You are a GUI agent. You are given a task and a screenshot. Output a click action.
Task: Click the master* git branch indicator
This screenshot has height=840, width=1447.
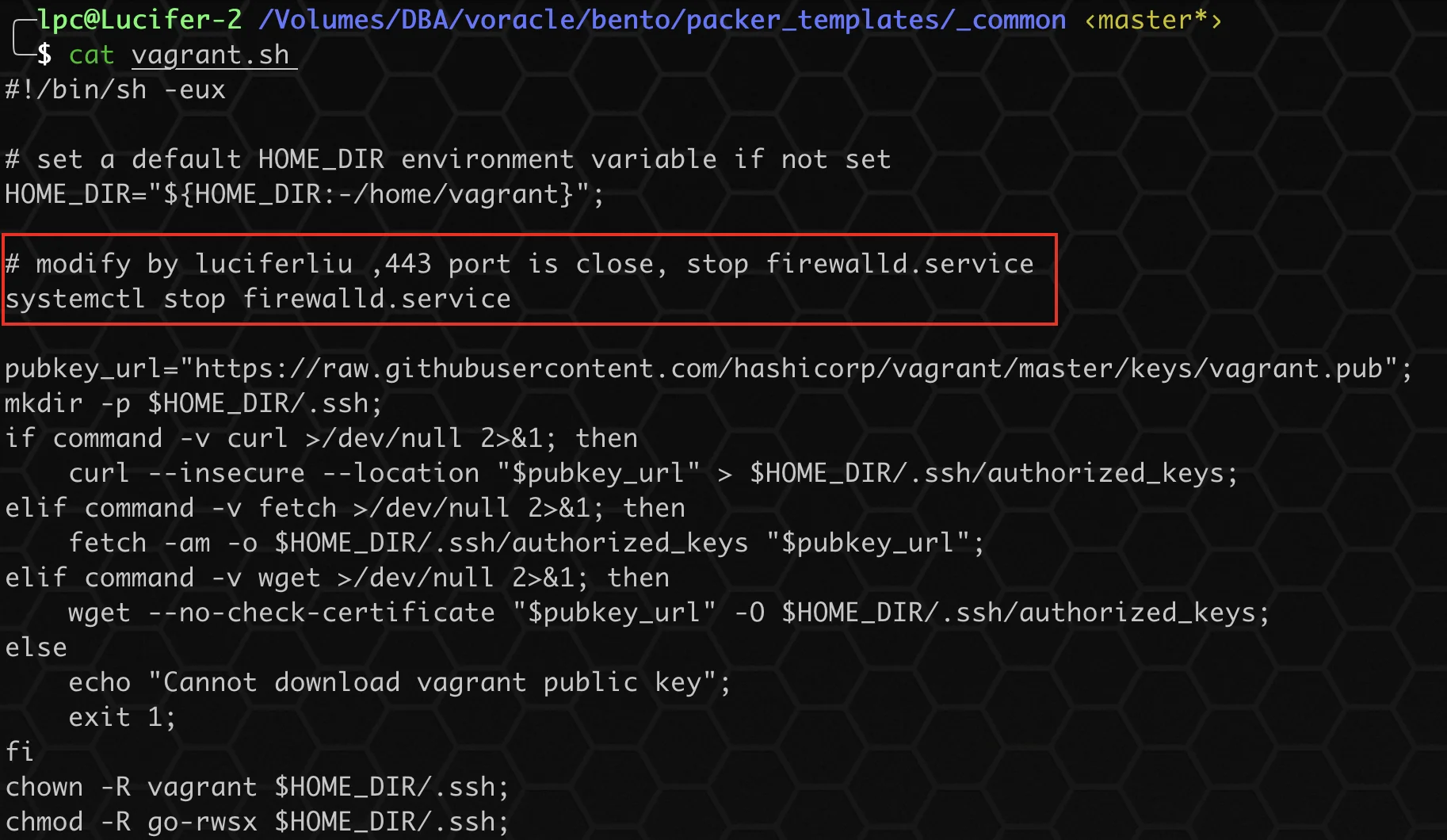pos(1153,19)
